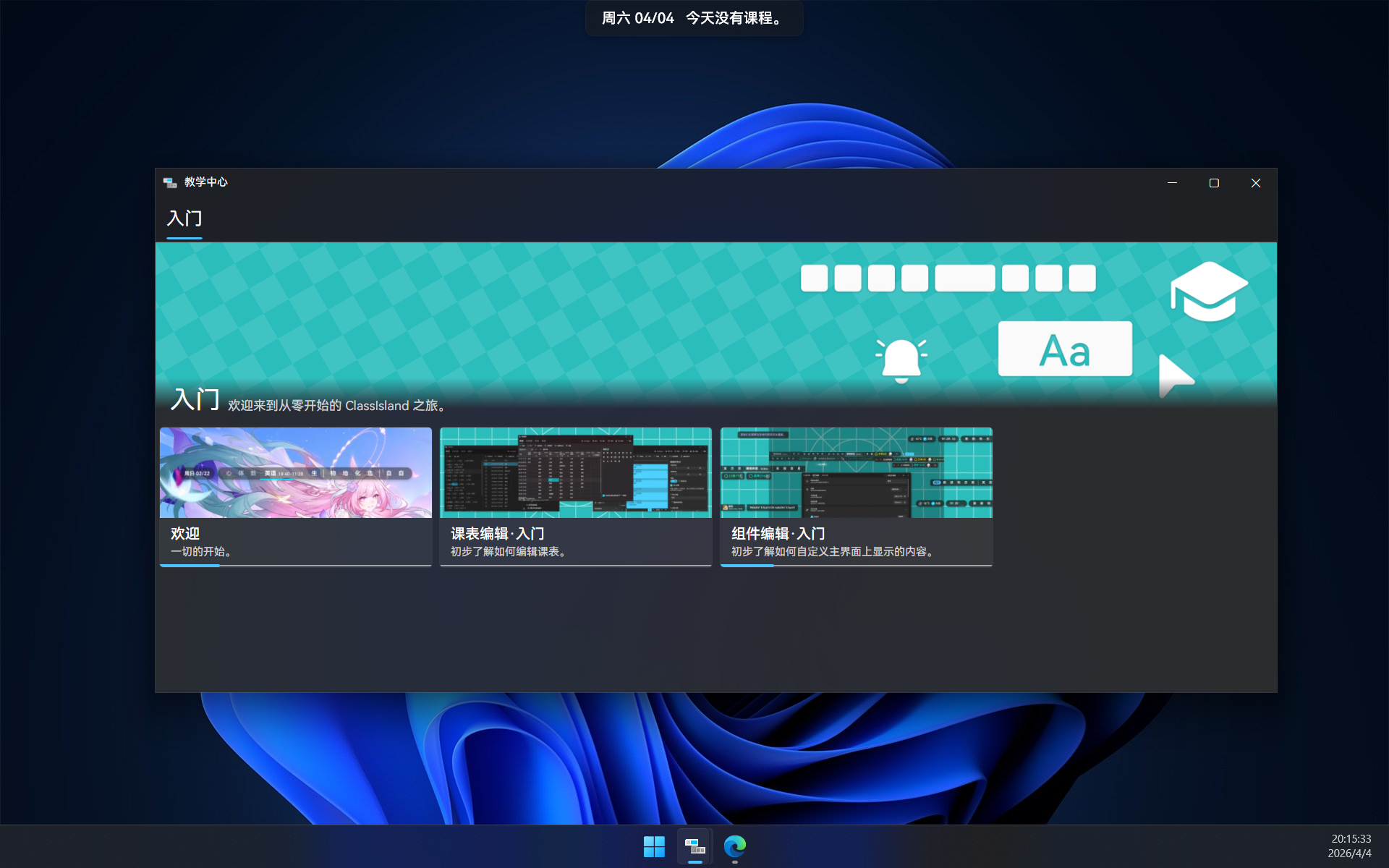Image resolution: width=1389 pixels, height=868 pixels.
Task: Open the 课表编辑·入门 tutorial thumbnail
Action: [x=575, y=472]
